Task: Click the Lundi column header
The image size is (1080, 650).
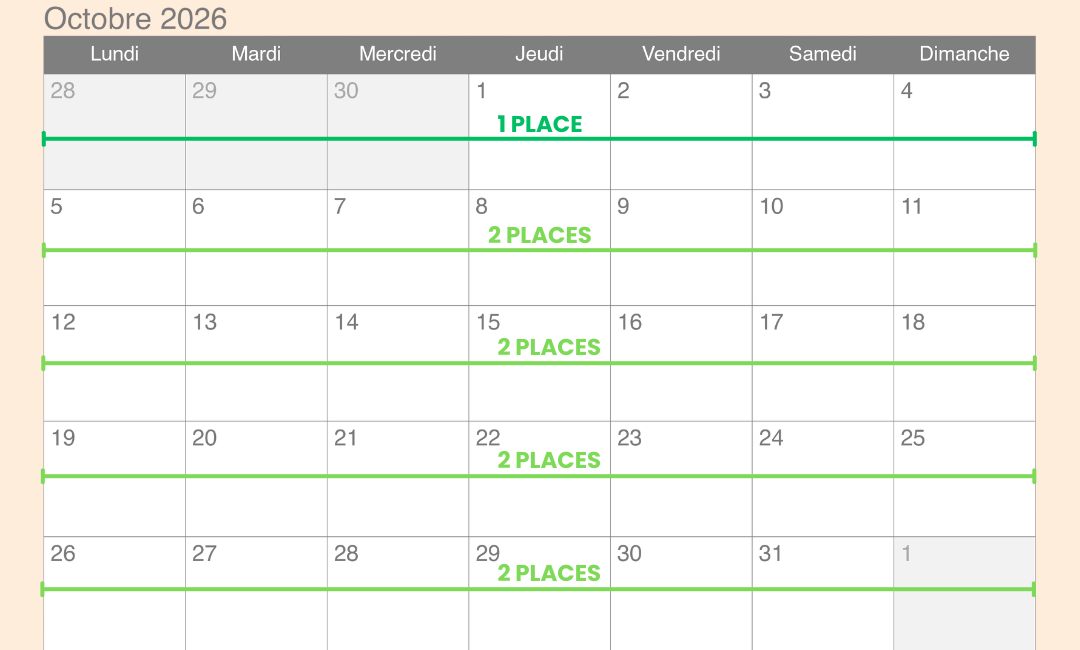Action: click(x=115, y=54)
